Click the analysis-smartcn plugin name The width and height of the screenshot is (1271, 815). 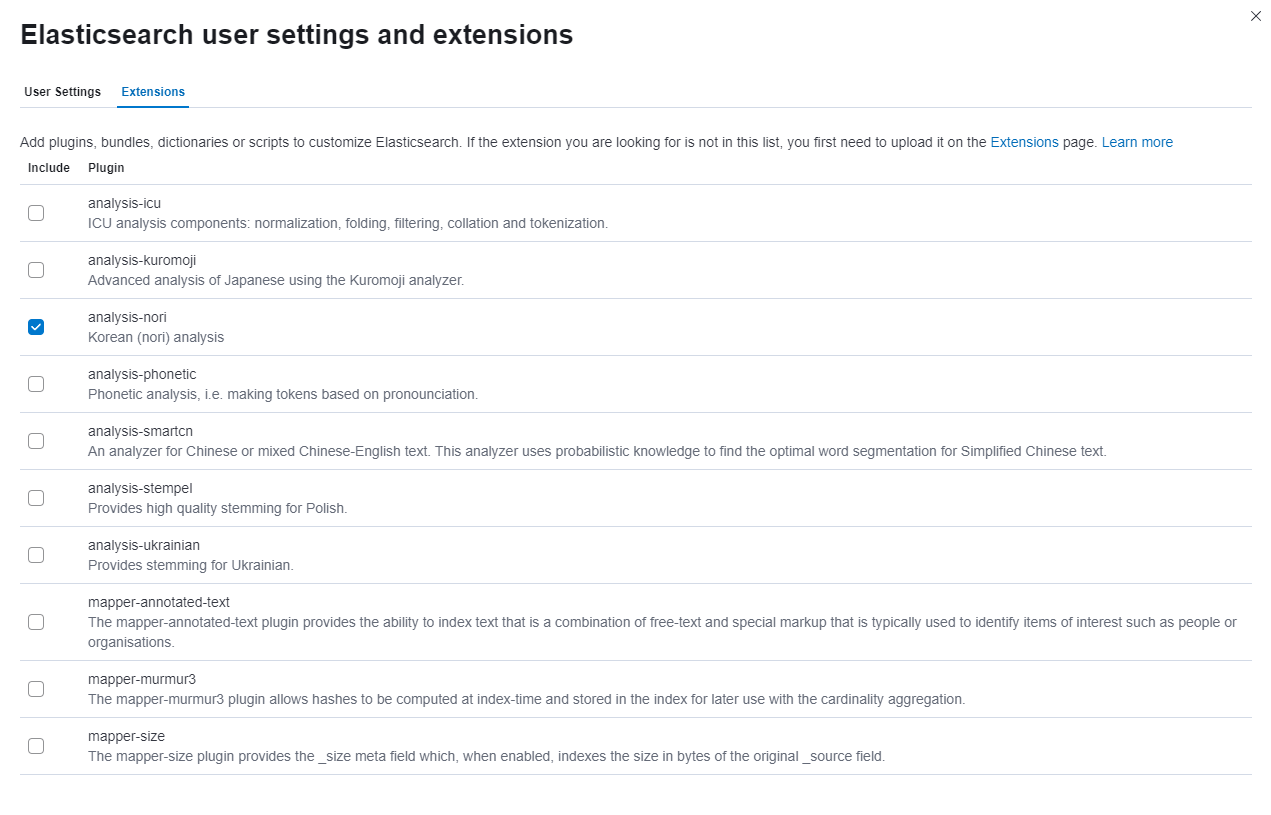pos(140,431)
